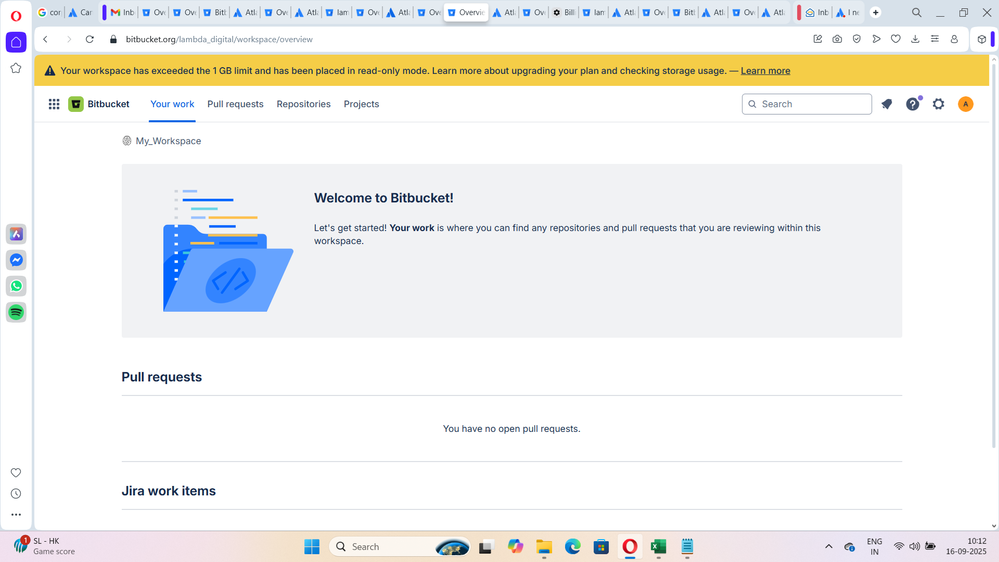This screenshot has width=999, height=562.
Task: Select the Pull requests section heading
Action: pos(162,377)
